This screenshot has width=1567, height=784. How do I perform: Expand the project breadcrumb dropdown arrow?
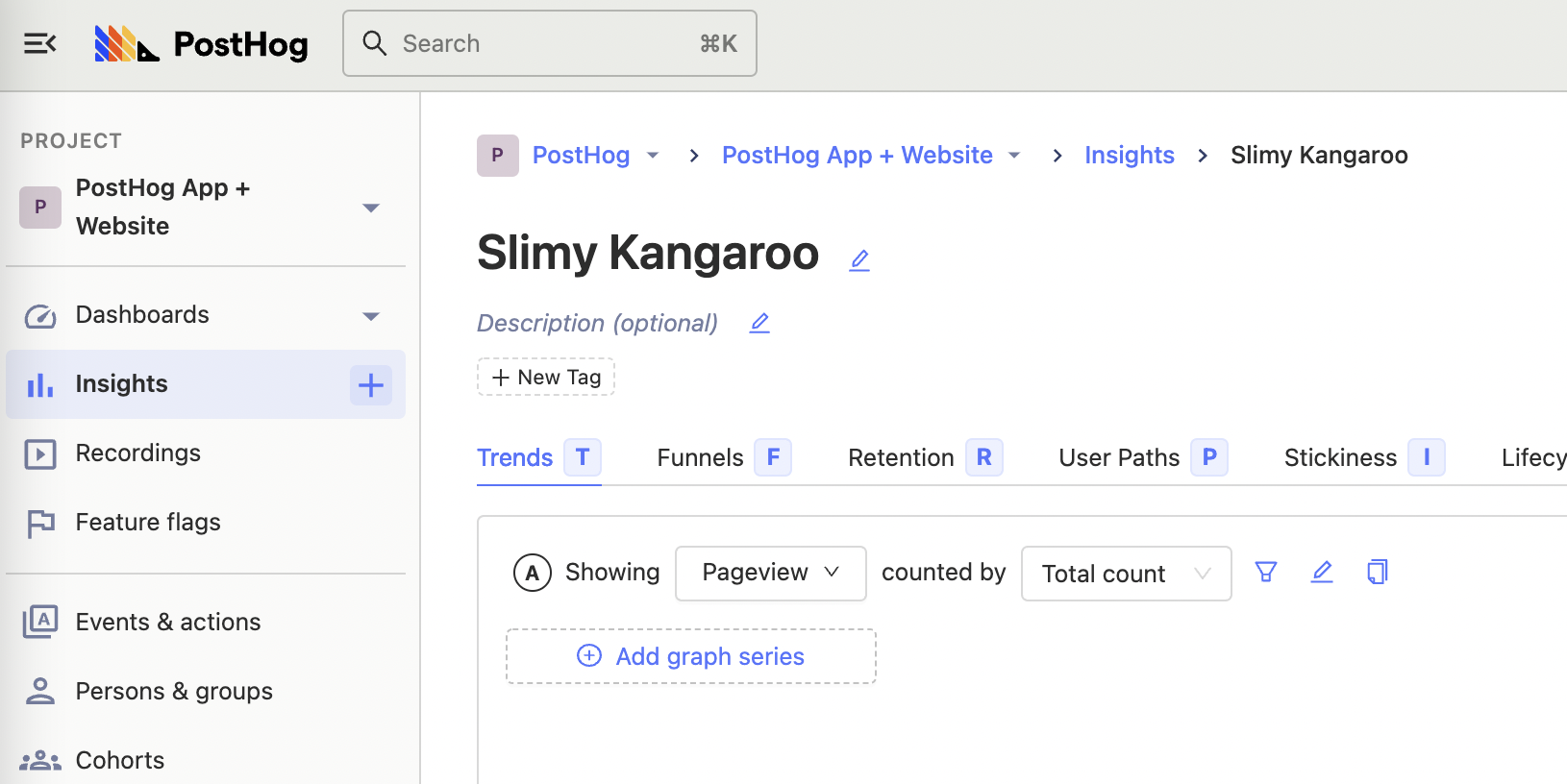coord(1014,156)
